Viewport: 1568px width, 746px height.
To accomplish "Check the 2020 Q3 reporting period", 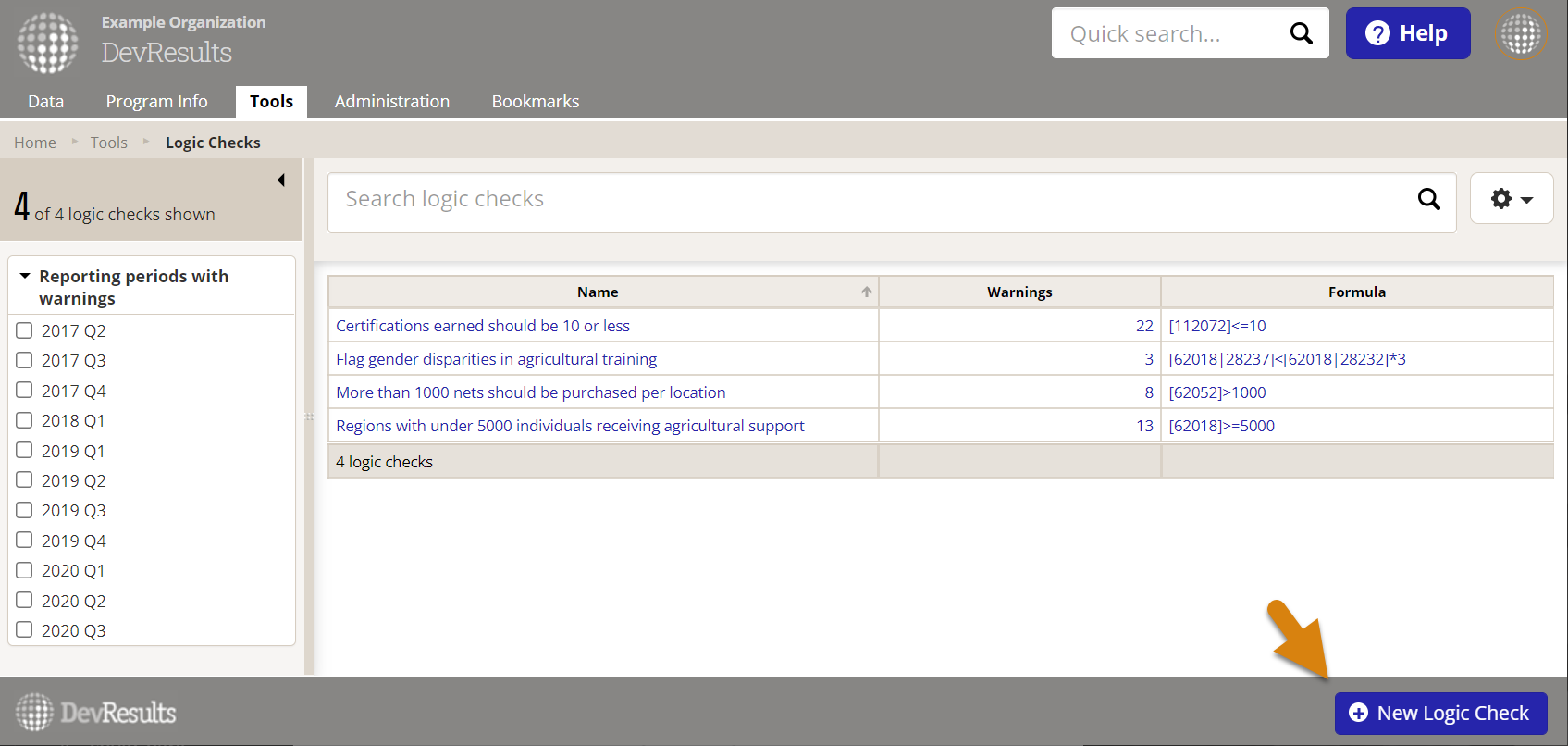I will click(x=24, y=630).
